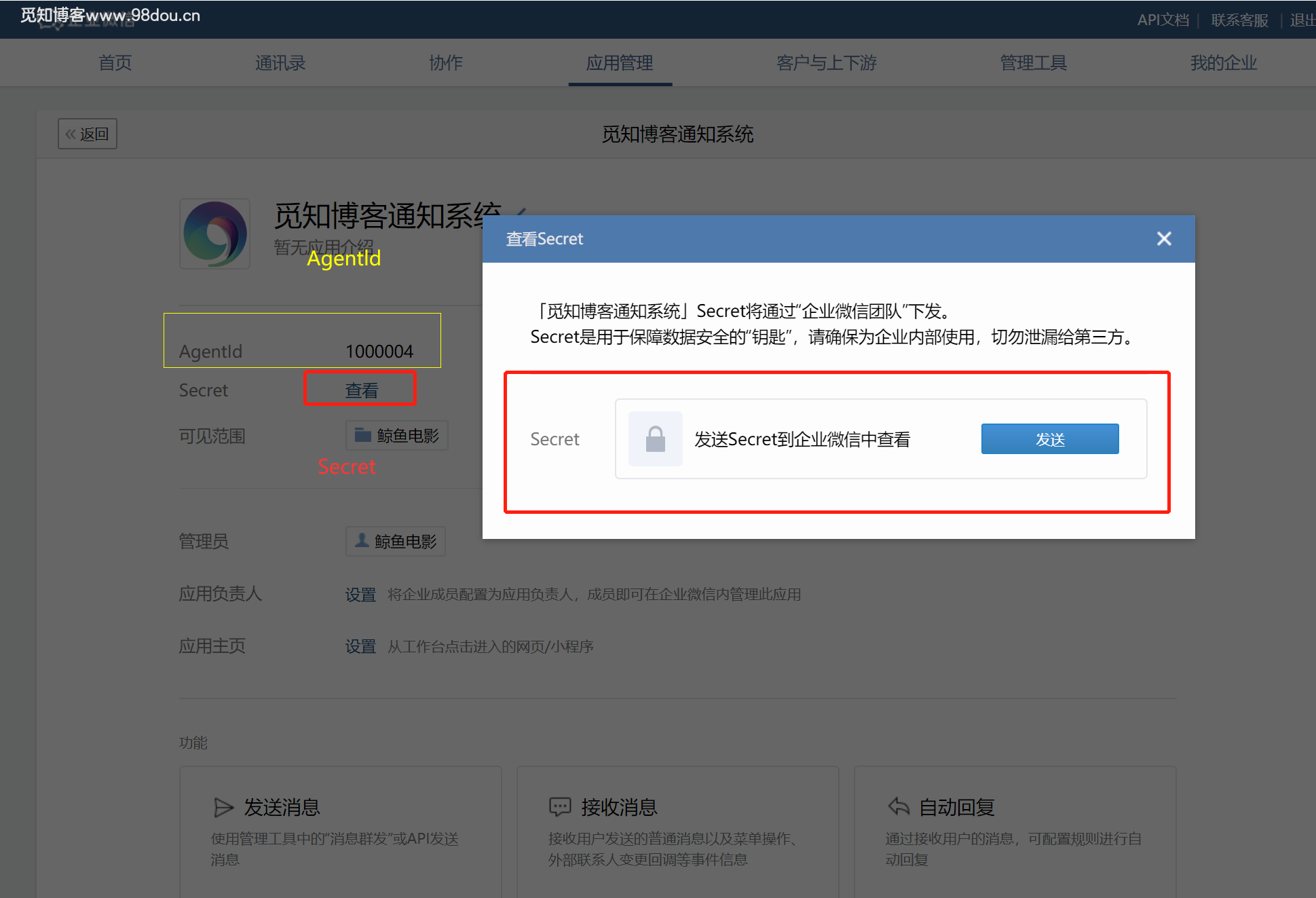The height and width of the screenshot is (898, 1316).
Task: Click the blue 发送 button
Action: pyautogui.click(x=1050, y=439)
